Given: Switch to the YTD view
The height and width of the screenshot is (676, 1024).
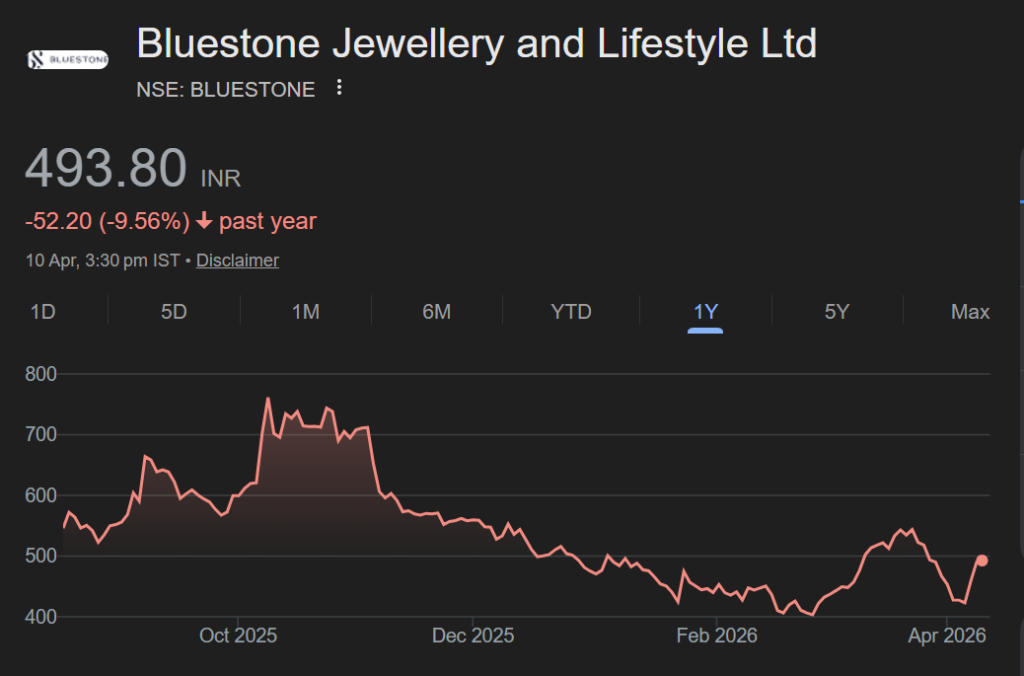Looking at the screenshot, I should (571, 311).
